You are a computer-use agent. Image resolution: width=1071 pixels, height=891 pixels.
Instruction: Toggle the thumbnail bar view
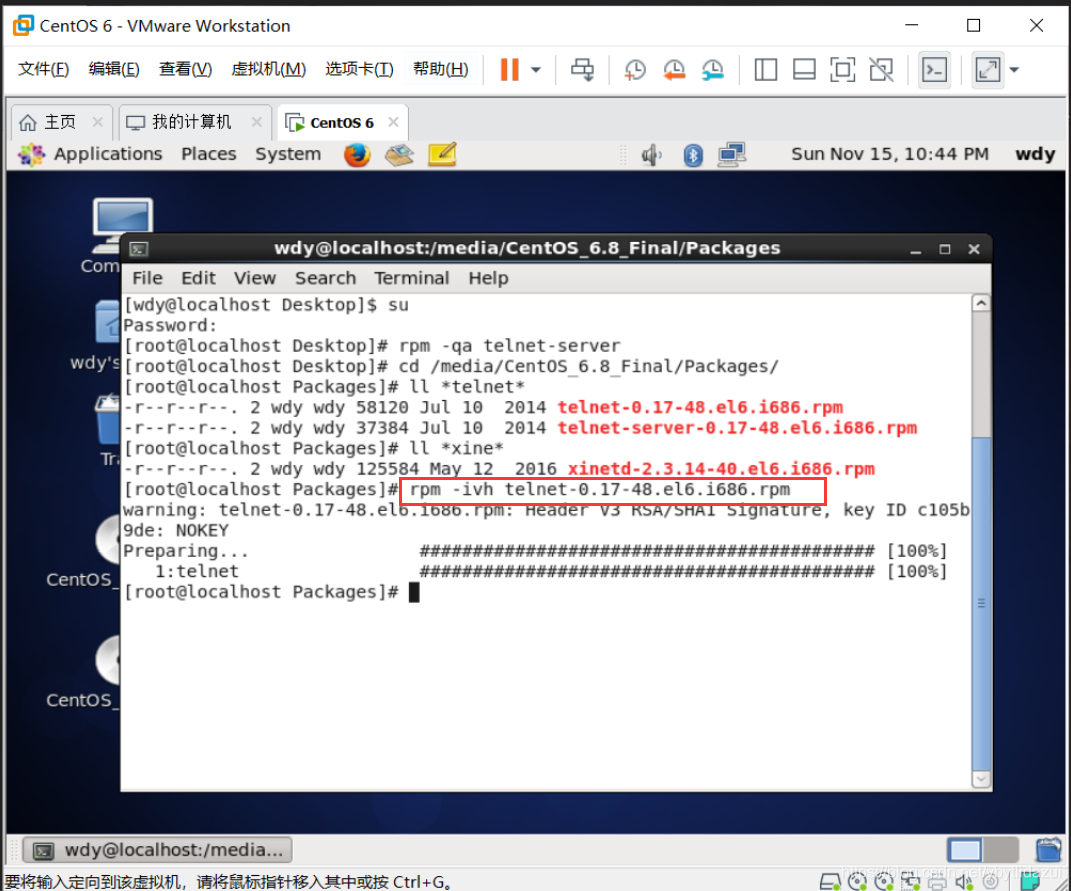coord(804,69)
